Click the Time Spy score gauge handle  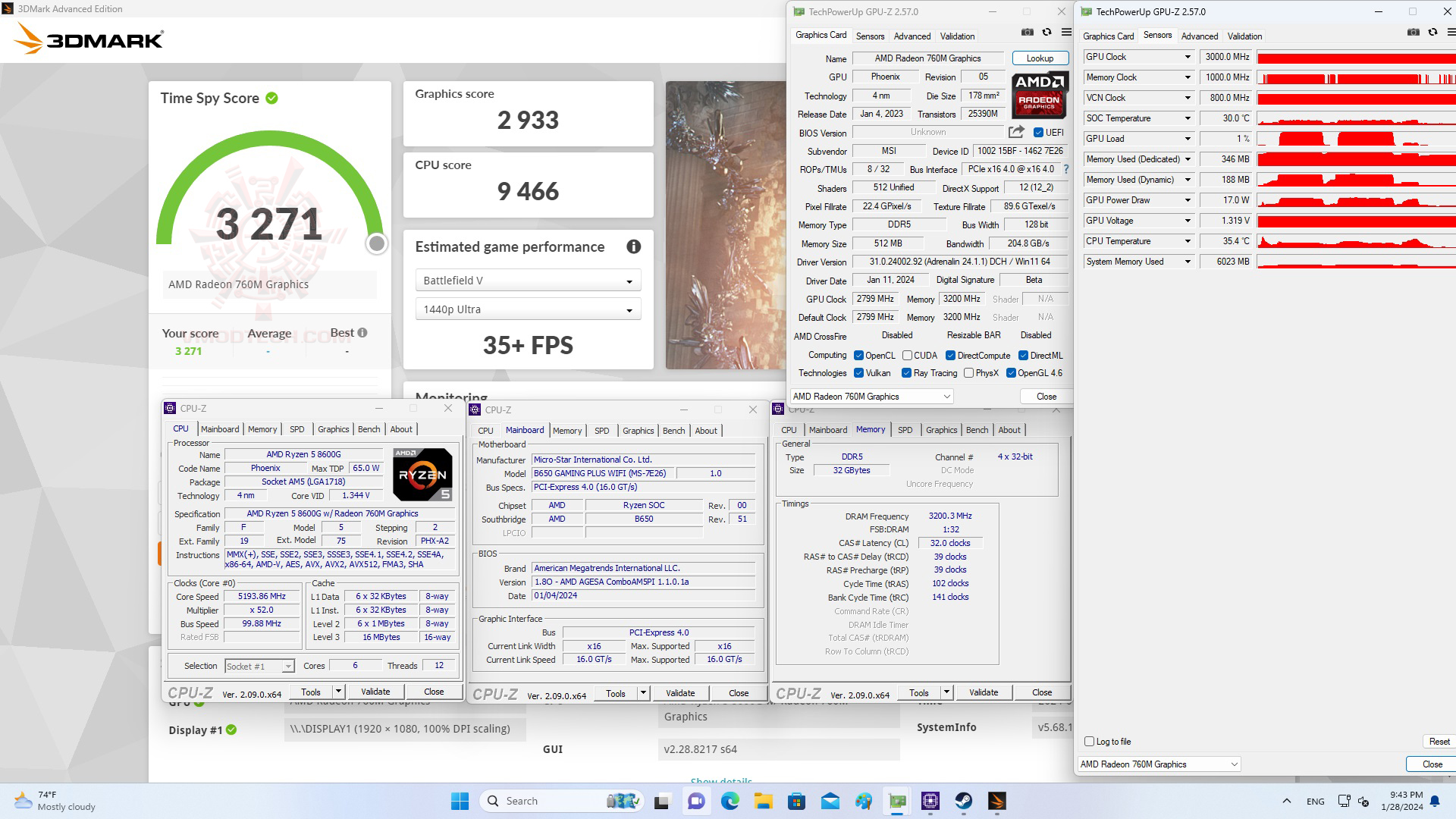377,243
